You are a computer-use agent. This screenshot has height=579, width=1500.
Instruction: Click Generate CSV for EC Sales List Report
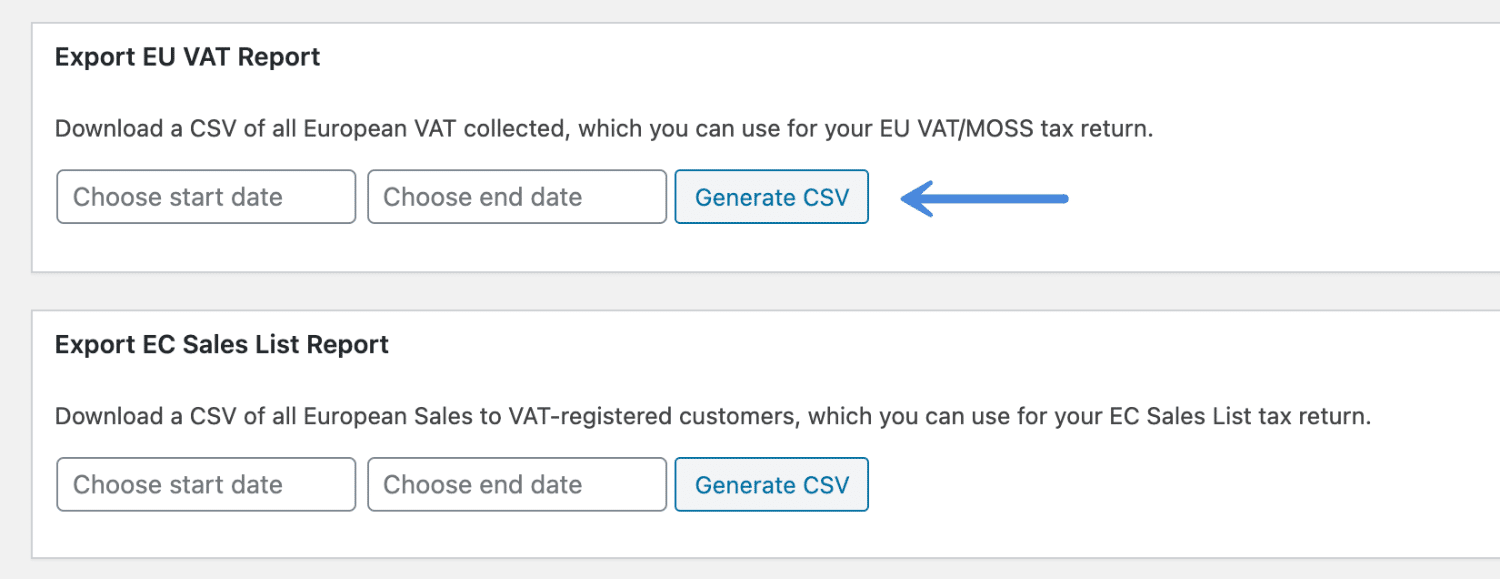[x=771, y=484]
